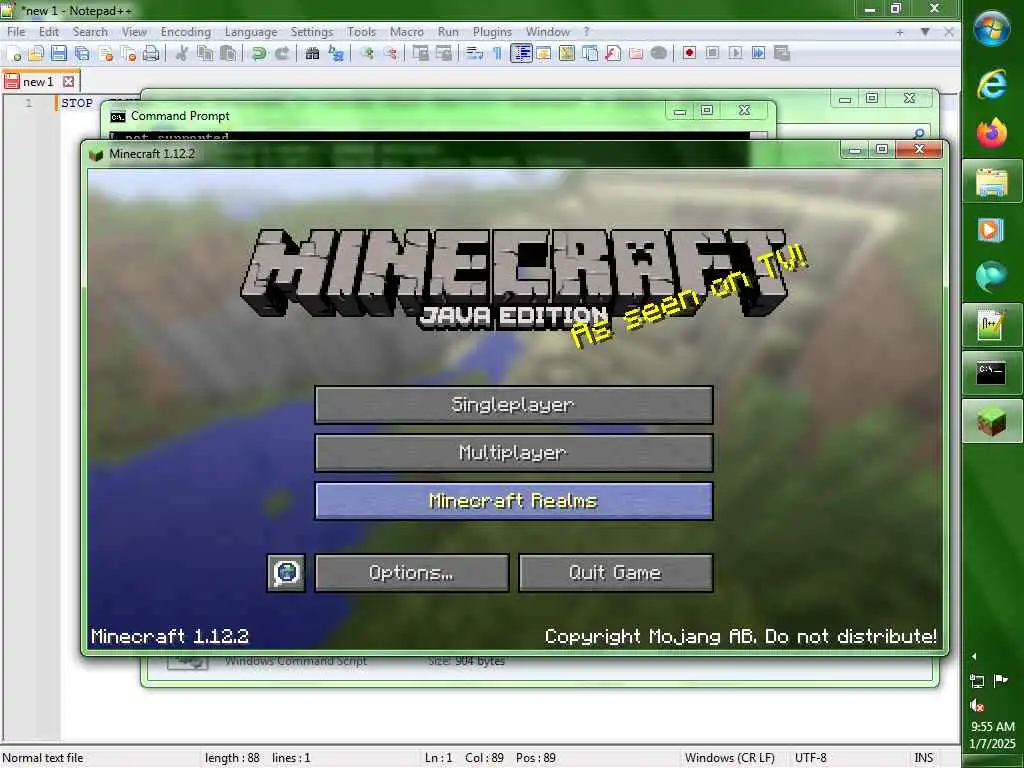Toggle the highlighted Indent Guide icon

pyautogui.click(x=520, y=54)
